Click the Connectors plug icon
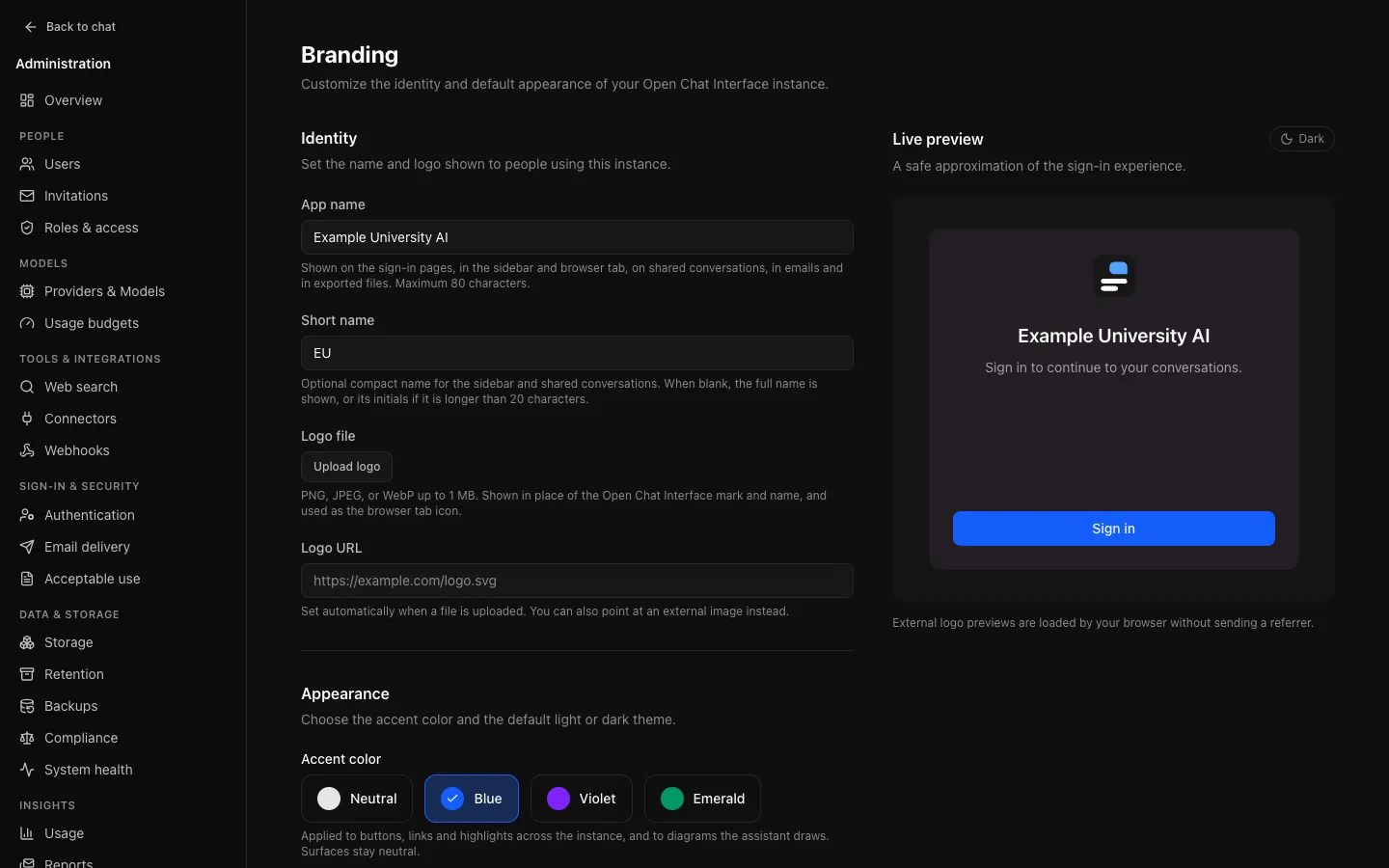 pos(27,419)
